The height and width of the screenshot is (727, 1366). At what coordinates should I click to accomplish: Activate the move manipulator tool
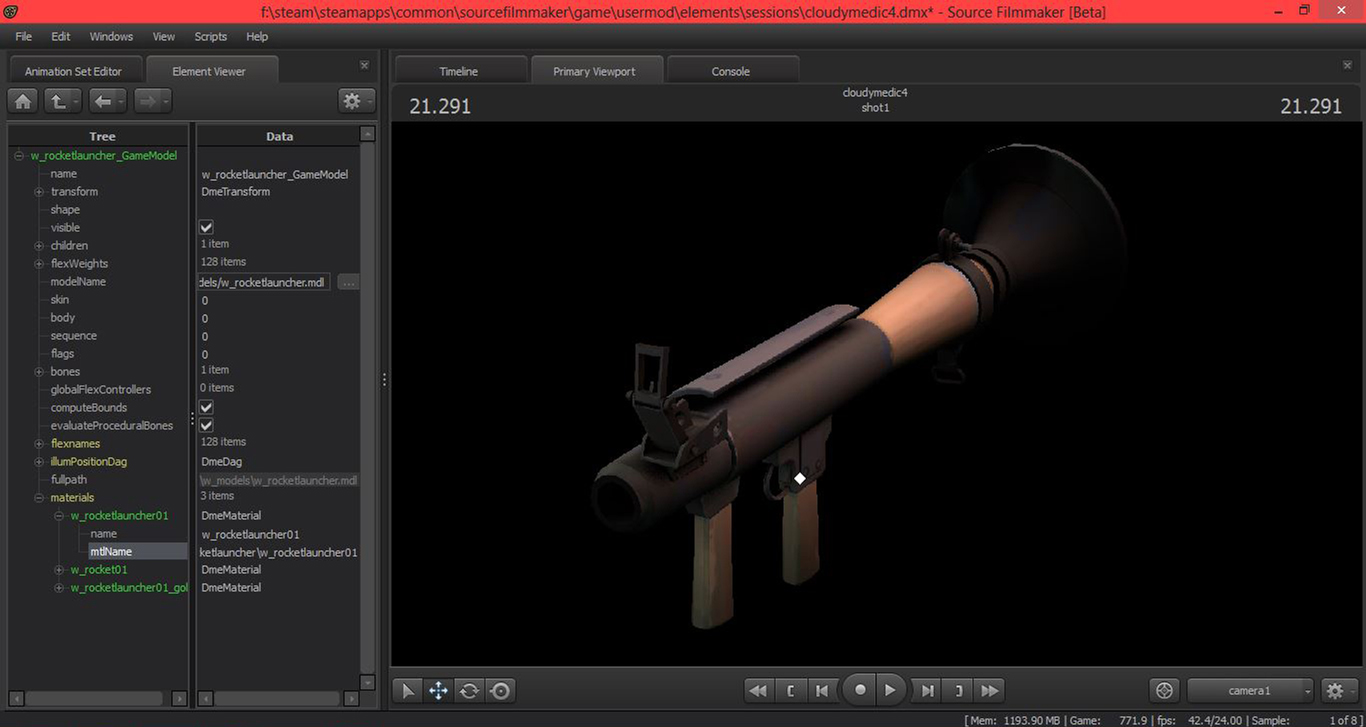pos(438,690)
